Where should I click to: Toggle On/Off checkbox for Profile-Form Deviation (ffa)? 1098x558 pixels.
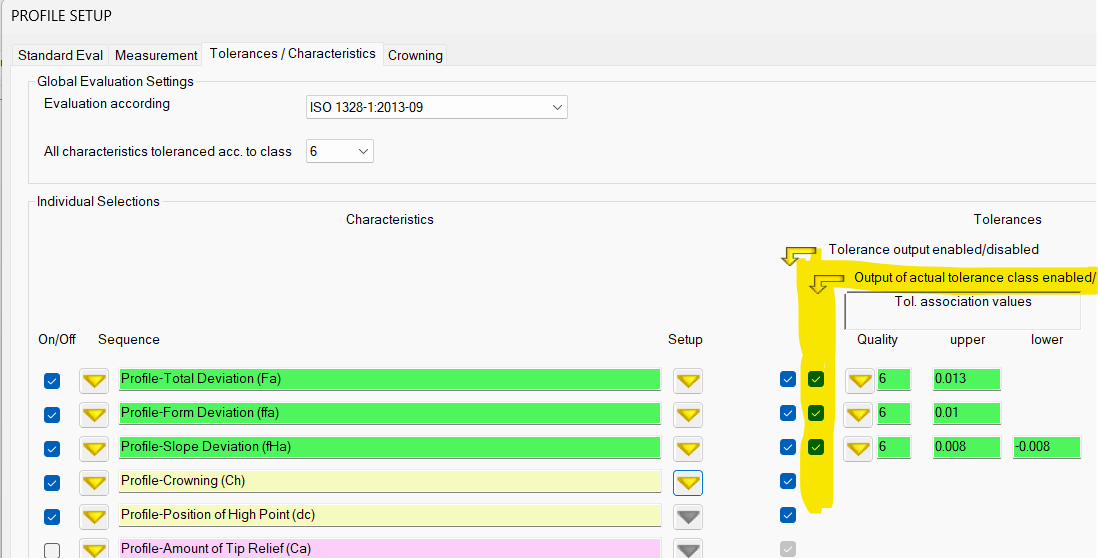[52, 414]
